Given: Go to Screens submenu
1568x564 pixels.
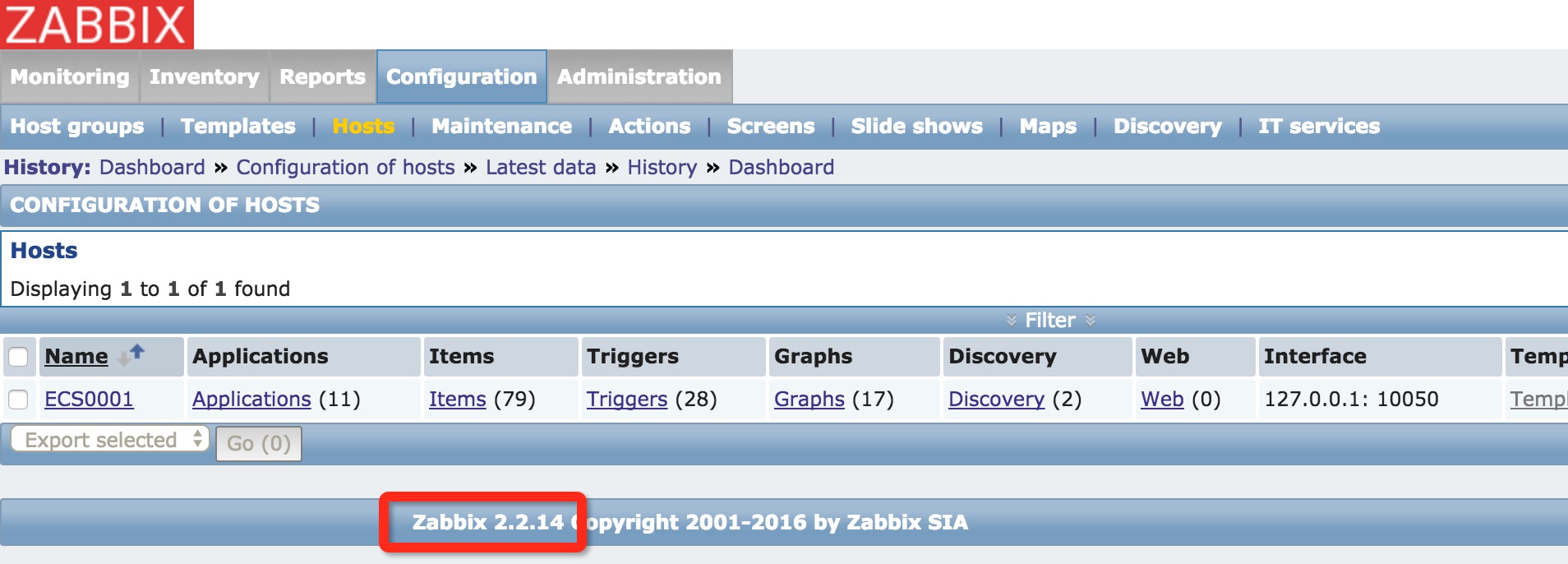Looking at the screenshot, I should pyautogui.click(x=771, y=126).
